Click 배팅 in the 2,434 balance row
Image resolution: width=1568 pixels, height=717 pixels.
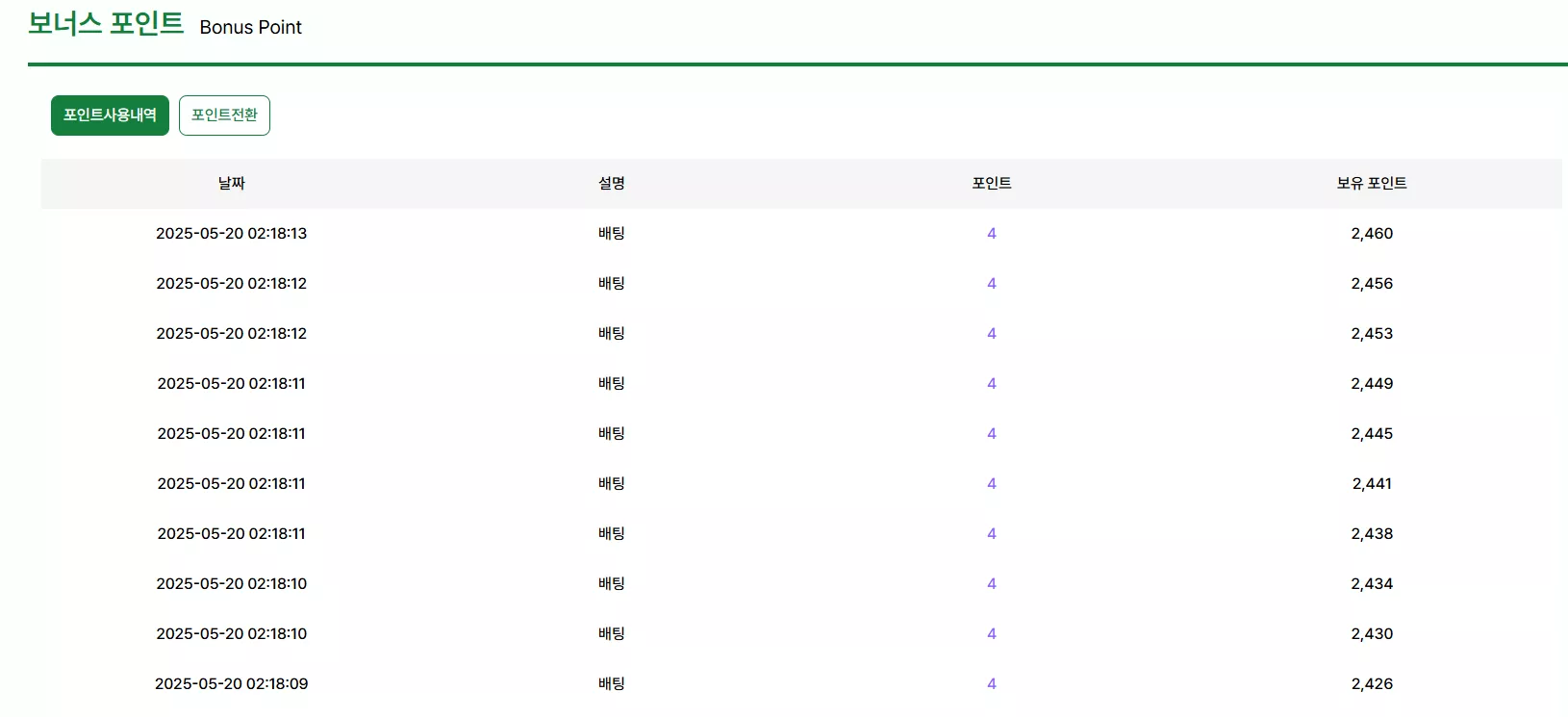pos(612,583)
